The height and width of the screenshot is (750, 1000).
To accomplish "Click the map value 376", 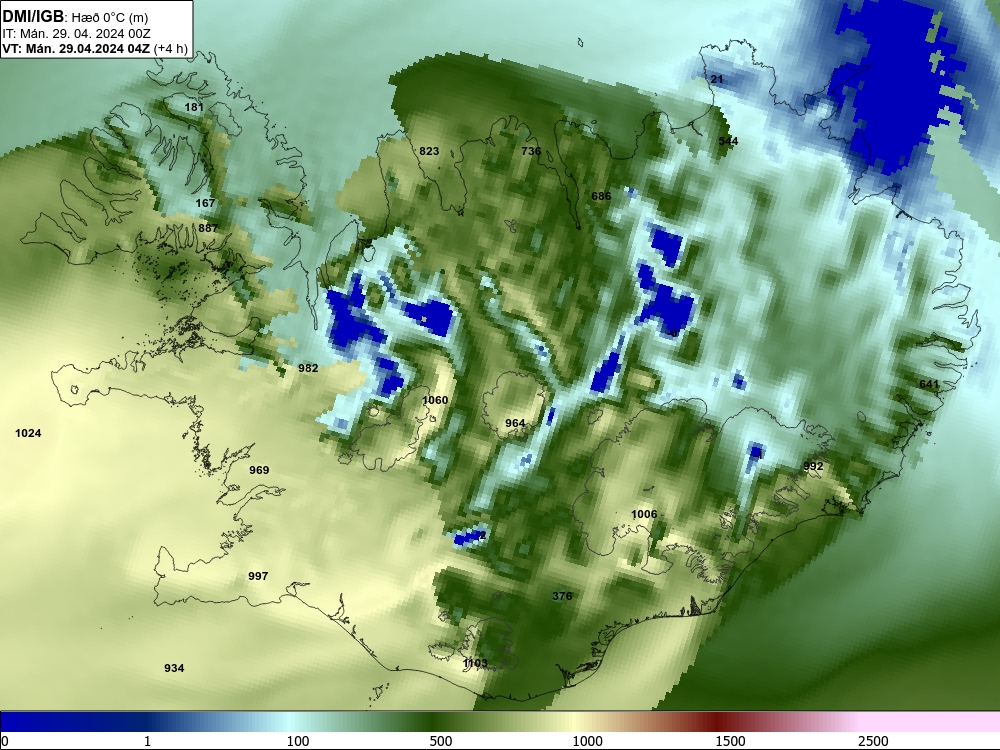I will [x=562, y=596].
